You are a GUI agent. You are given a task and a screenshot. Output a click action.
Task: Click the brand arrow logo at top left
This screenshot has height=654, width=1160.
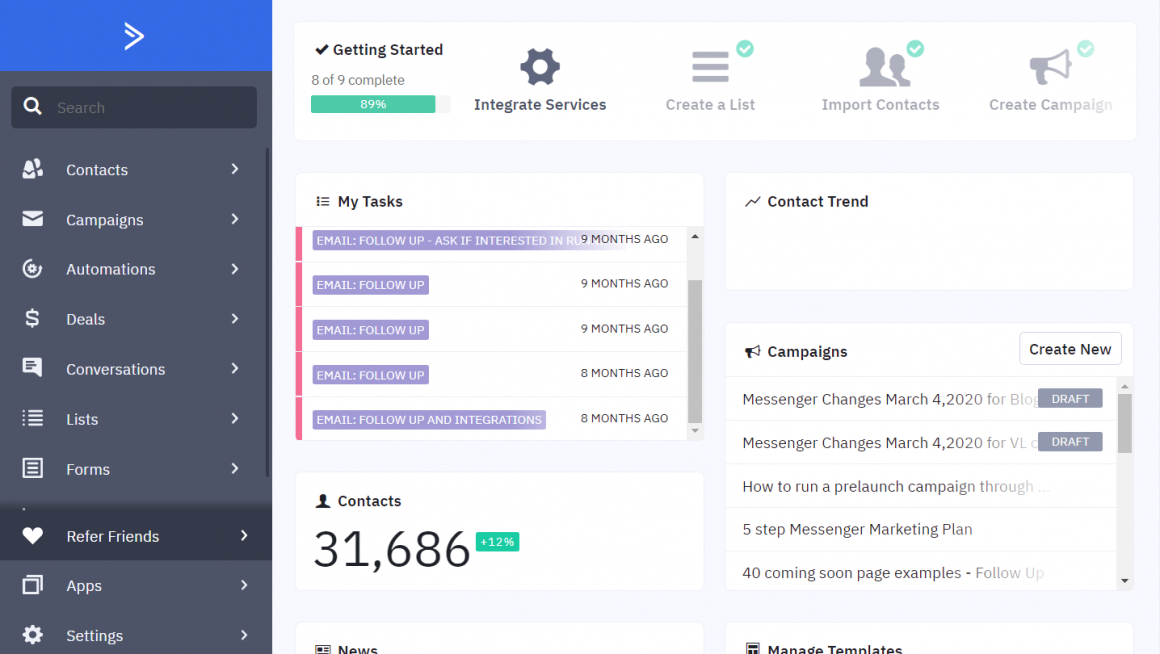tap(135, 36)
